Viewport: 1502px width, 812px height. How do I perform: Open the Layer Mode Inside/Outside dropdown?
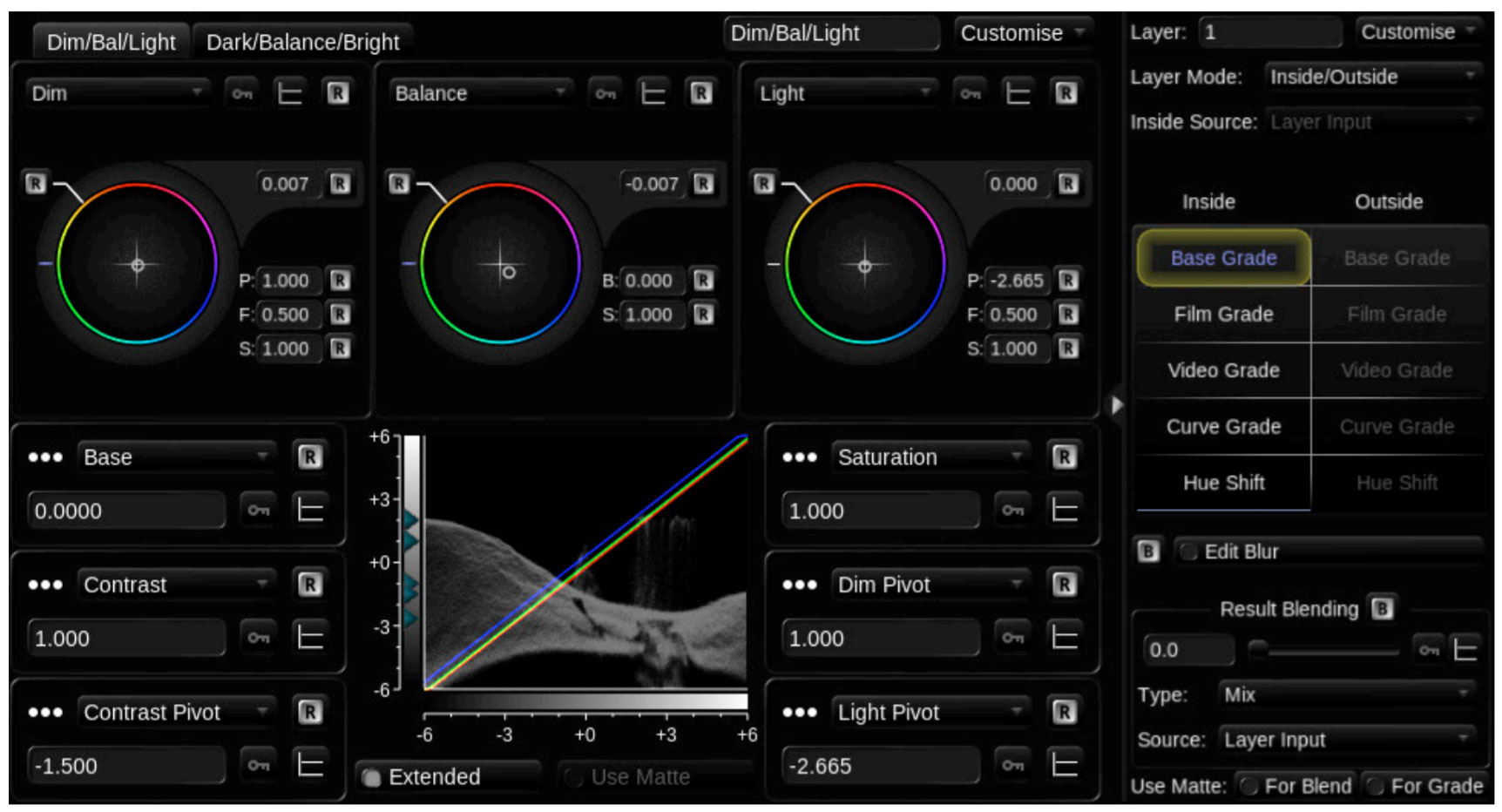tap(1372, 77)
